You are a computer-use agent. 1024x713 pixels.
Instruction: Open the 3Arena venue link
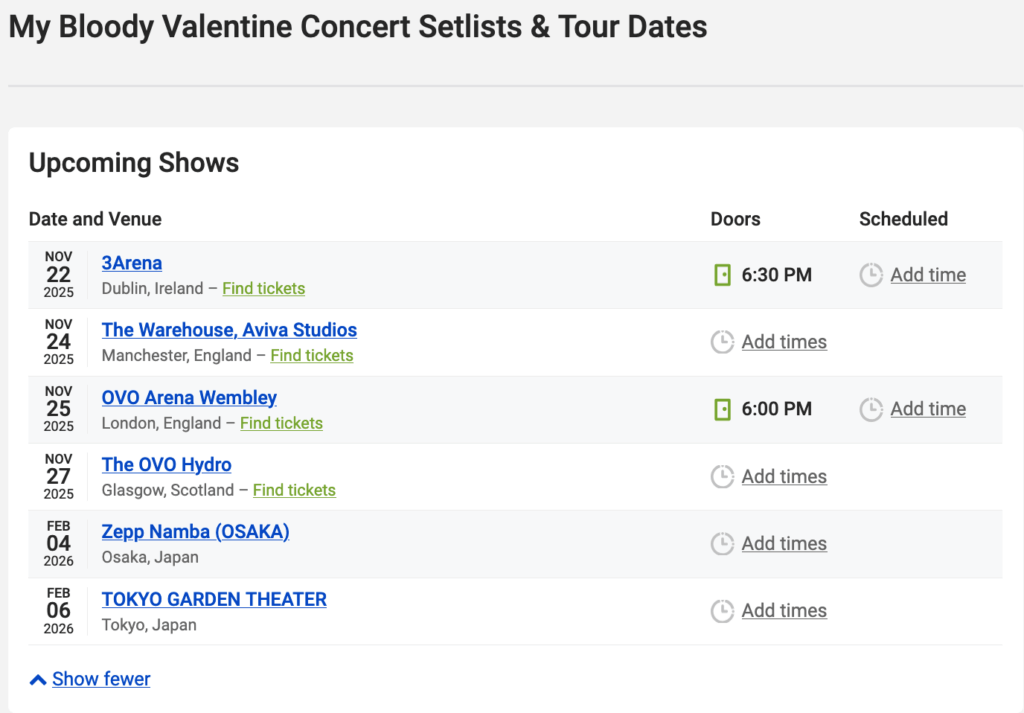(132, 263)
